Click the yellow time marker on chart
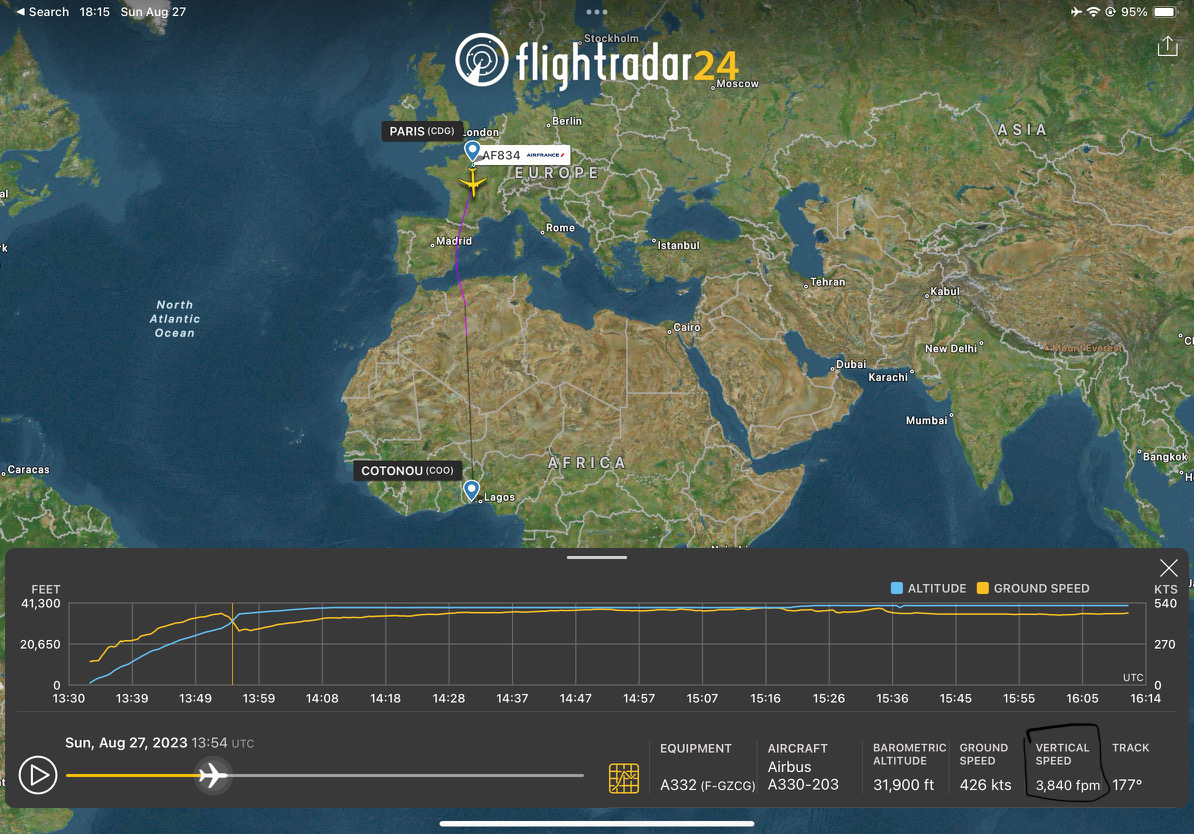1194x834 pixels. click(x=232, y=644)
